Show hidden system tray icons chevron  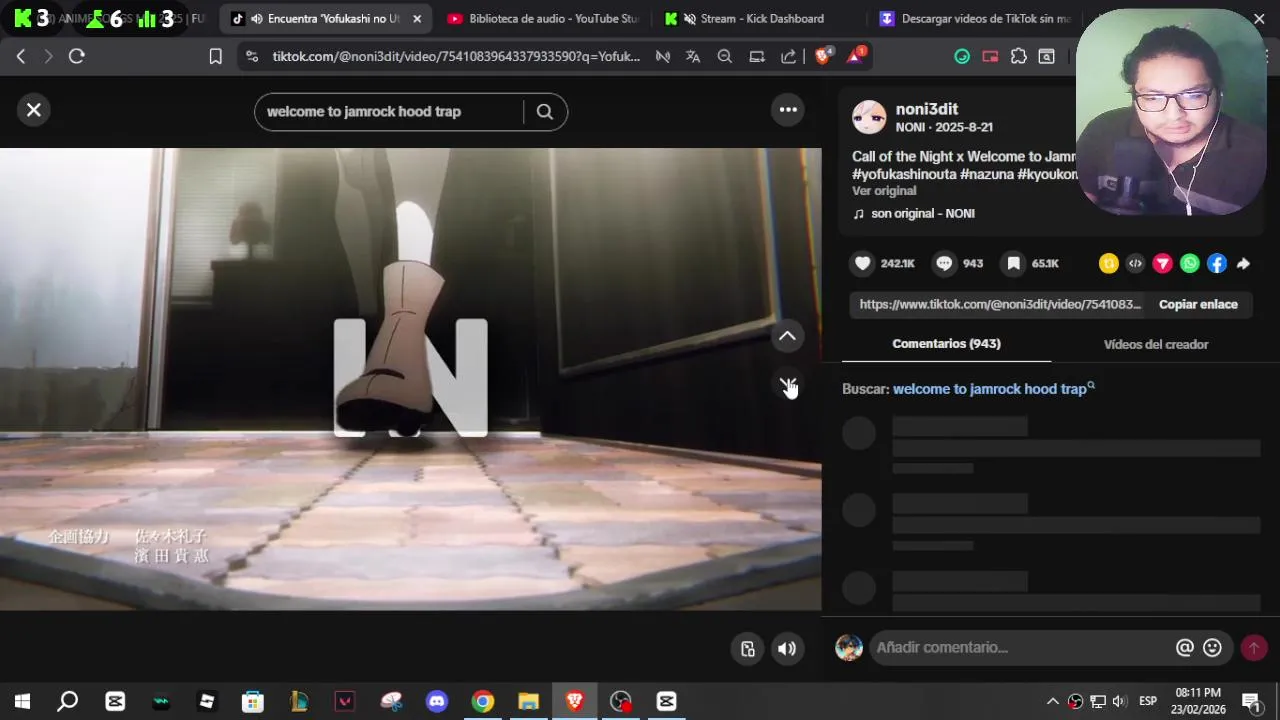pos(1053,702)
